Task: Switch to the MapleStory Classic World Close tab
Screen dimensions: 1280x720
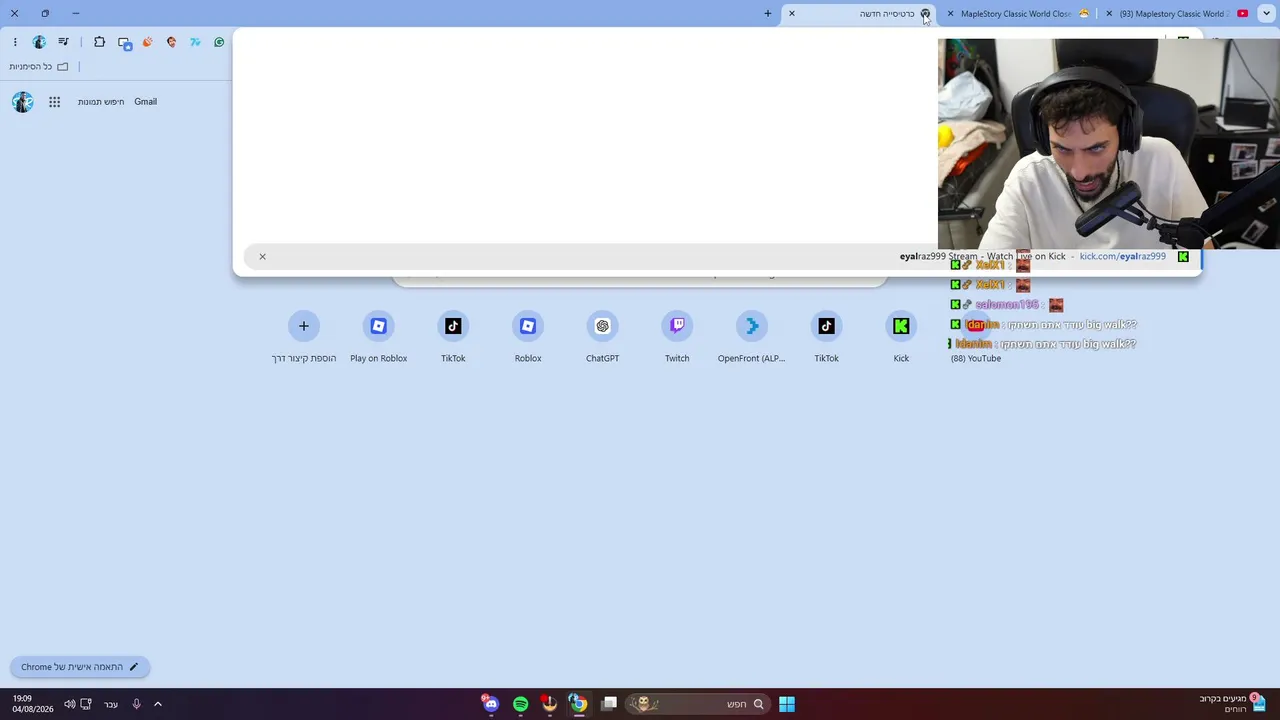Action: 1020,14
